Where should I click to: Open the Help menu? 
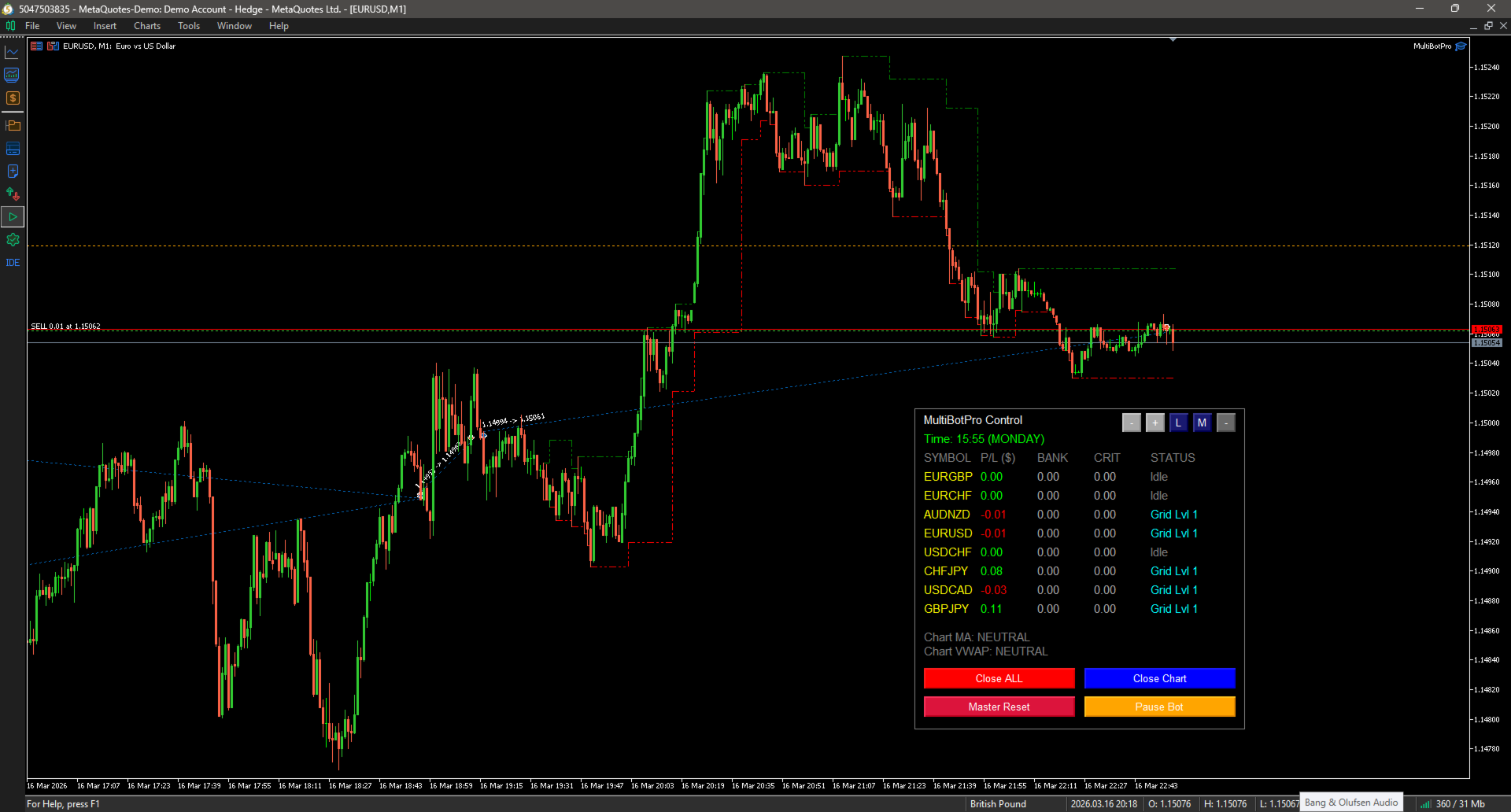pyautogui.click(x=279, y=26)
